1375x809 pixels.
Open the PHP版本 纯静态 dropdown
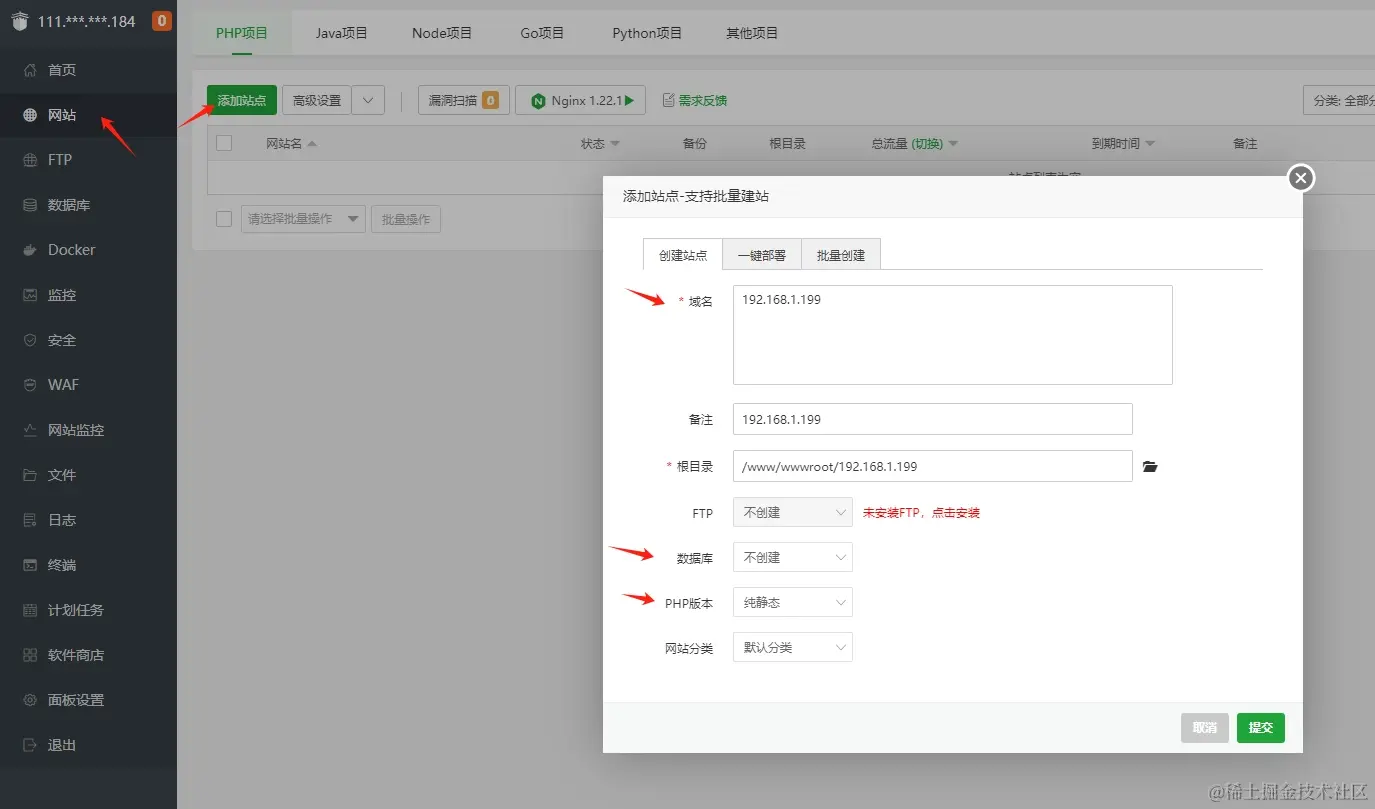pyautogui.click(x=793, y=602)
